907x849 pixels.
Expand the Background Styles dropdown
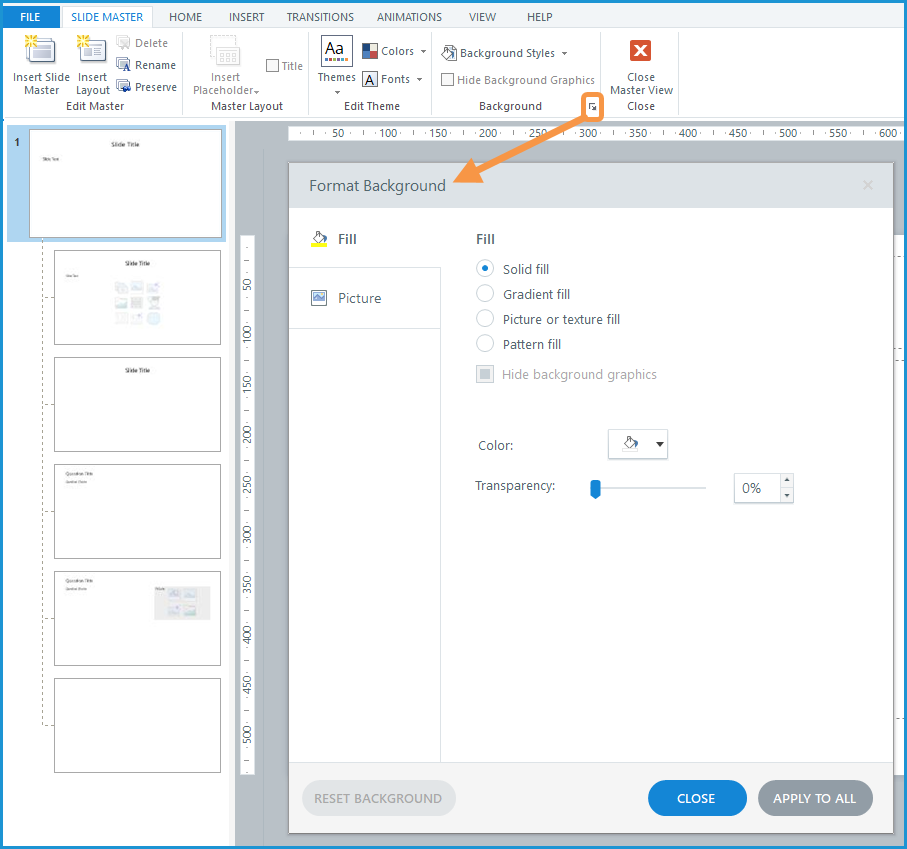pyautogui.click(x=505, y=53)
